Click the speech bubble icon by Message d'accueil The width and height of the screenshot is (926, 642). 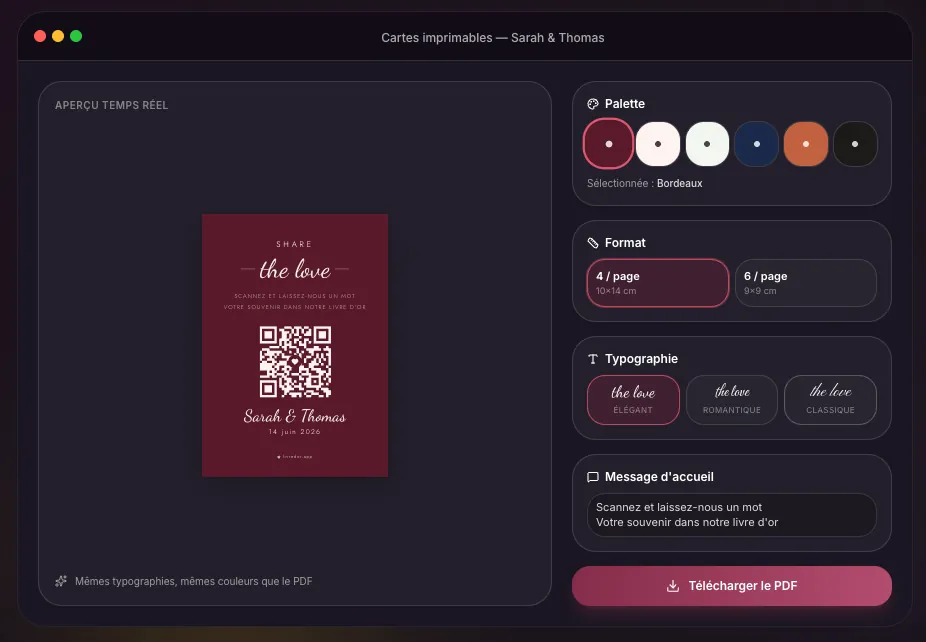[x=592, y=477]
